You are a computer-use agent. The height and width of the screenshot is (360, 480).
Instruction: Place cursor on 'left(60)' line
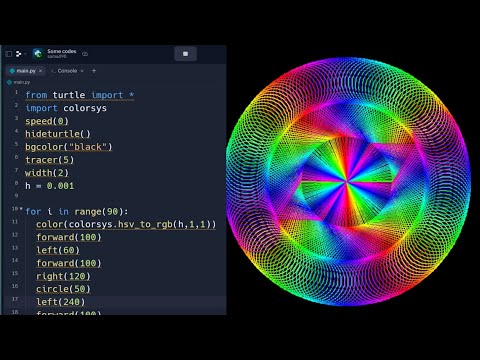[x=58, y=250]
